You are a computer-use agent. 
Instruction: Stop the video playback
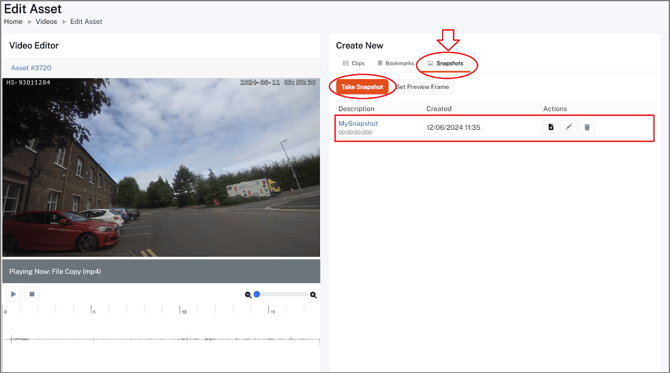pos(32,294)
